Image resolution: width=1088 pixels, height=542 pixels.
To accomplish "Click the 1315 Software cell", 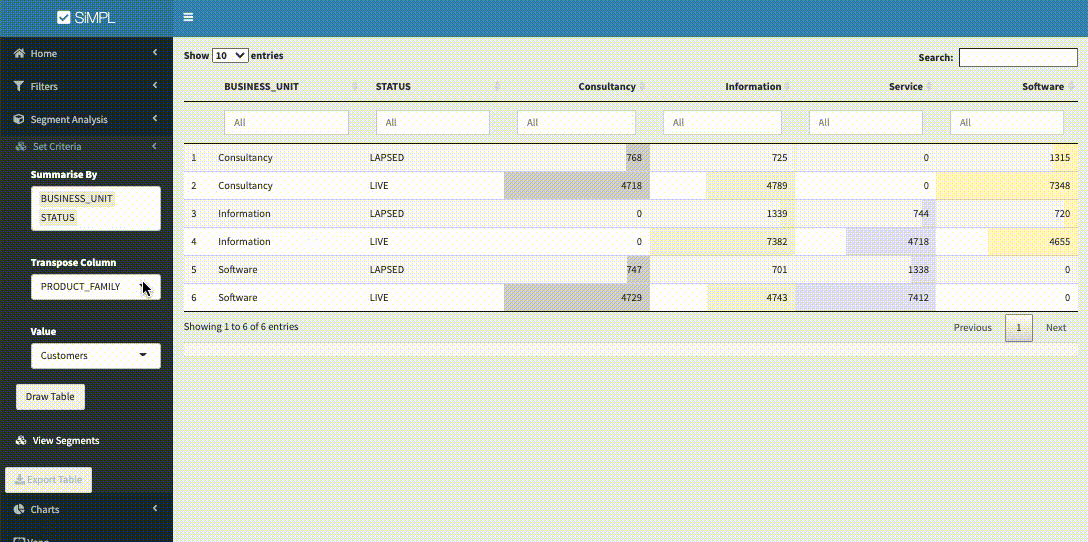I will (1007, 158).
